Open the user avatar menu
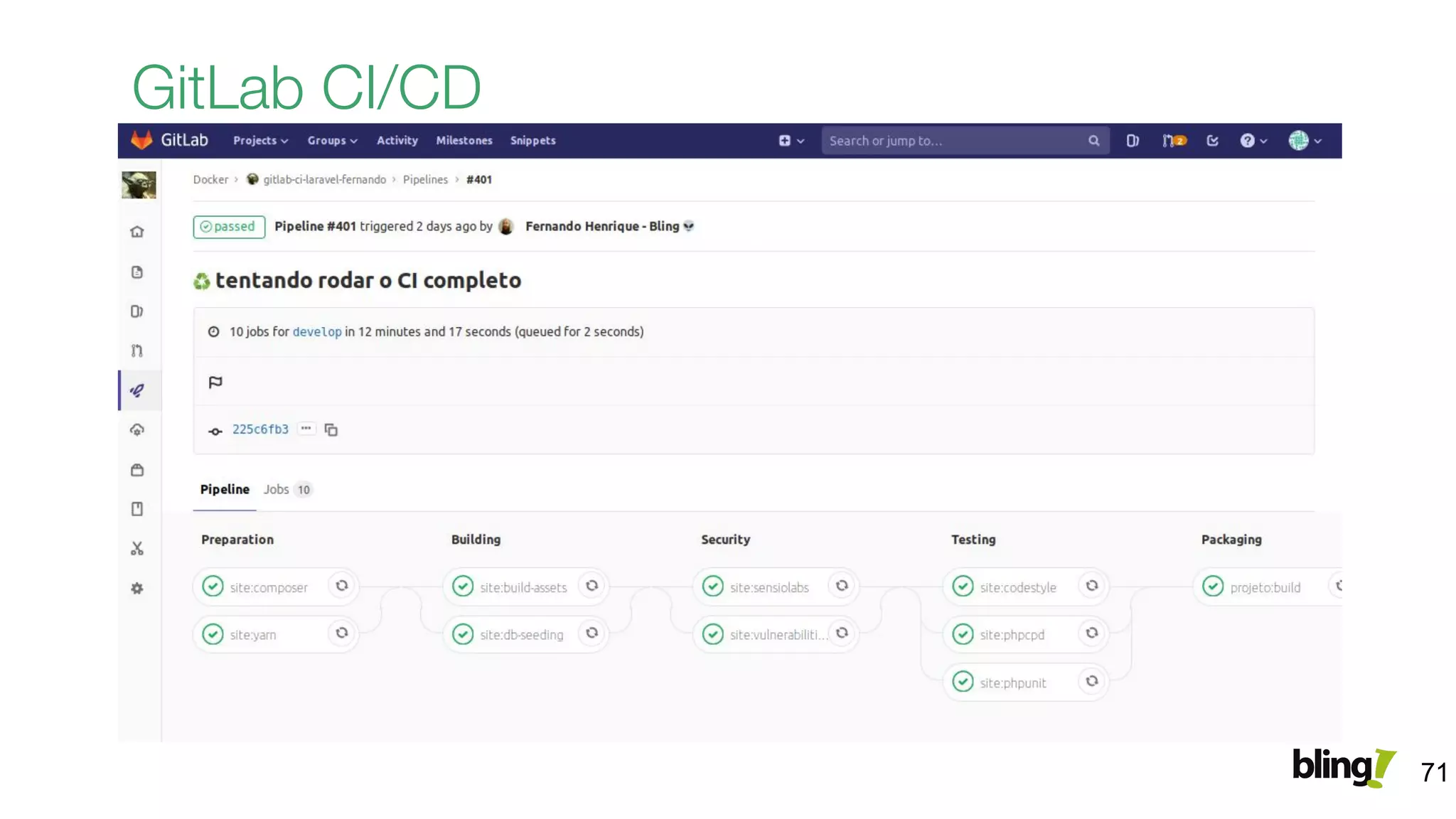Image resolution: width=1456 pixels, height=819 pixels. click(x=1305, y=141)
